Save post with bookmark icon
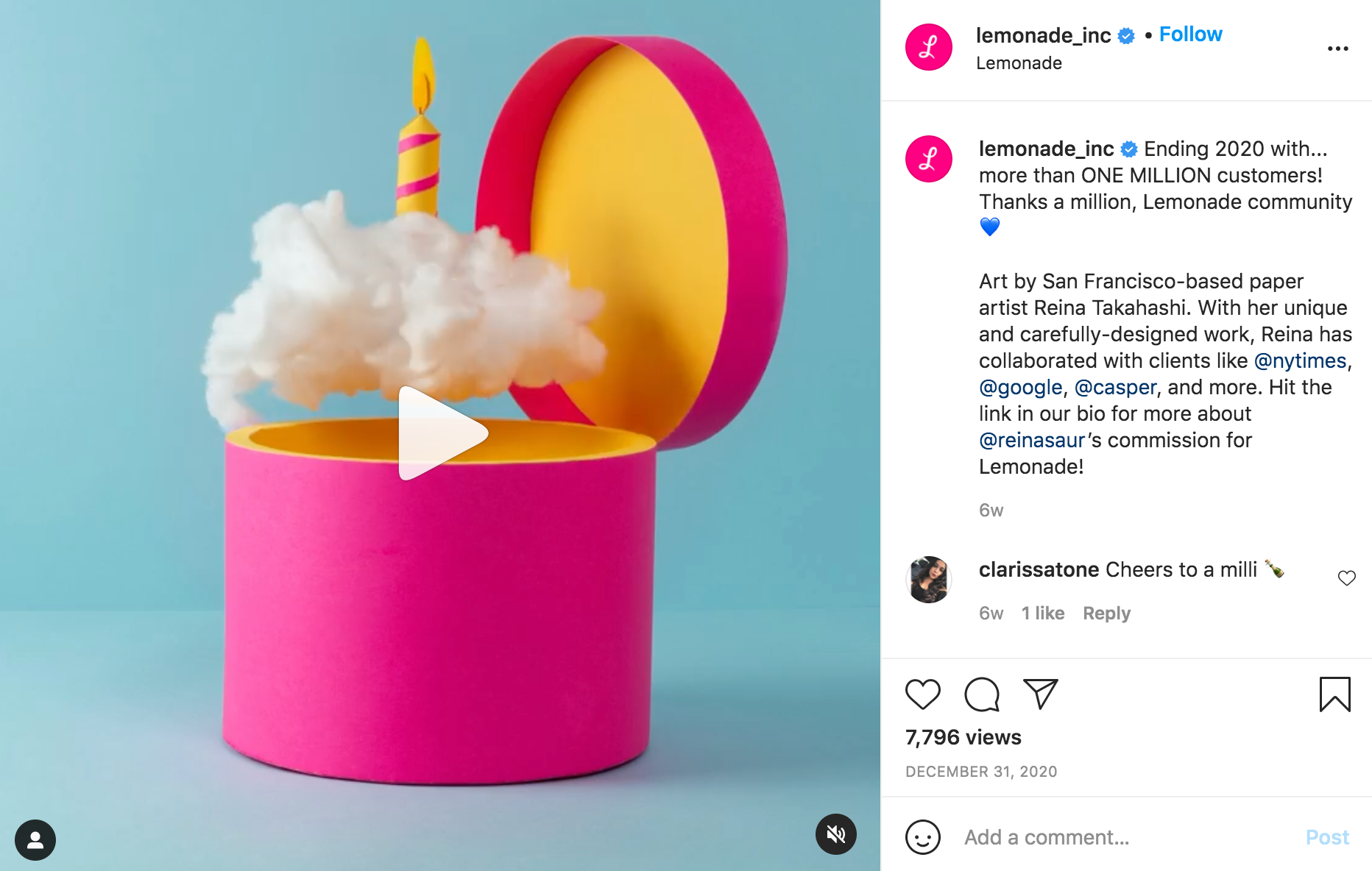The height and width of the screenshot is (871, 1372). tap(1334, 694)
